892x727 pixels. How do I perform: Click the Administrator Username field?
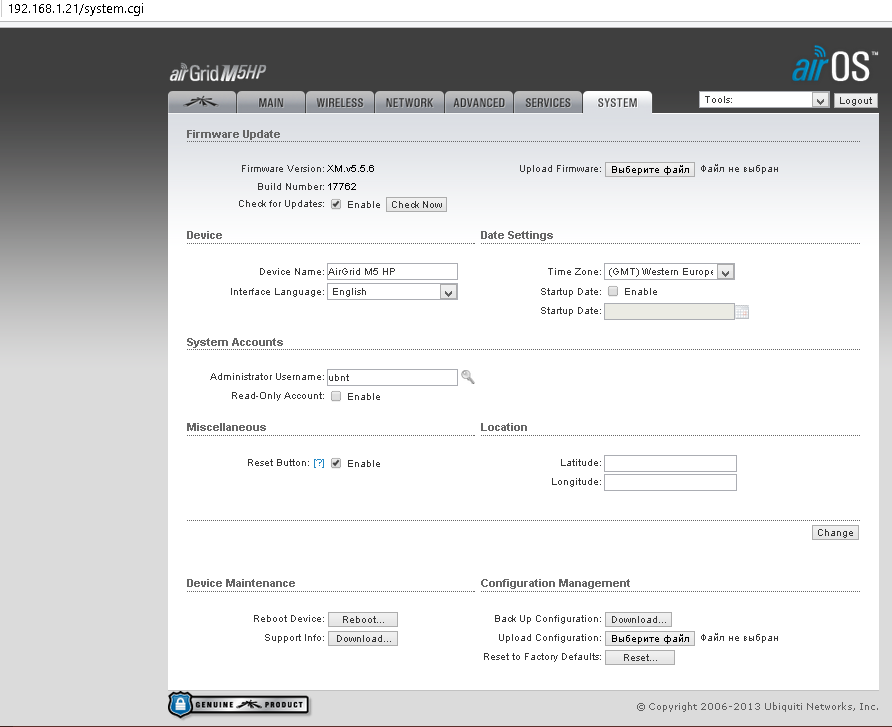pos(392,377)
